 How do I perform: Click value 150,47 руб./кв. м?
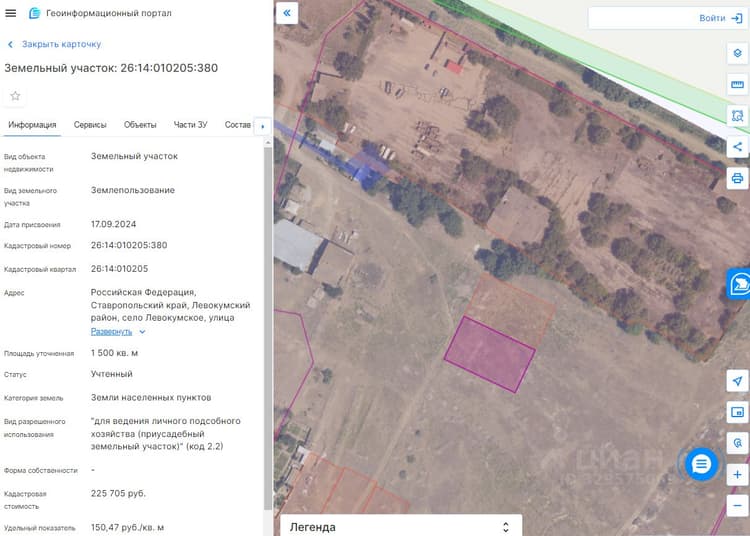pyautogui.click(x=127, y=527)
